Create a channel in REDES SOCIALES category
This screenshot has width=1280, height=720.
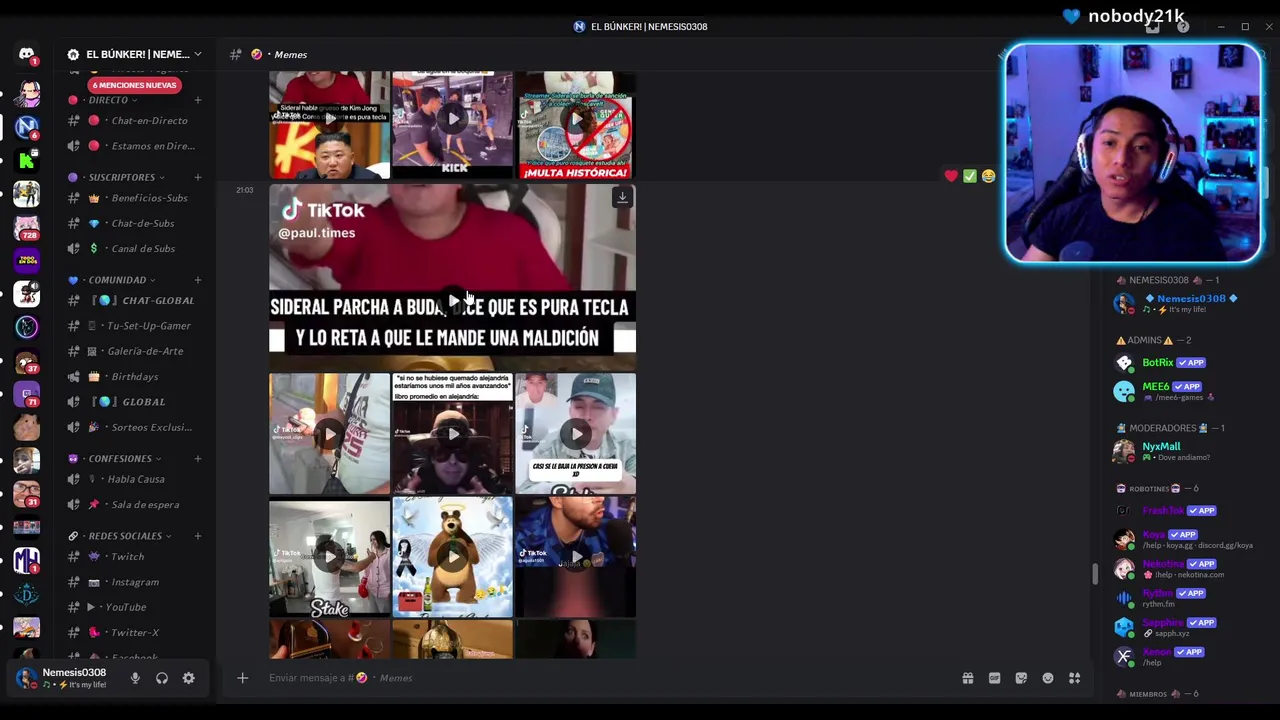(198, 536)
